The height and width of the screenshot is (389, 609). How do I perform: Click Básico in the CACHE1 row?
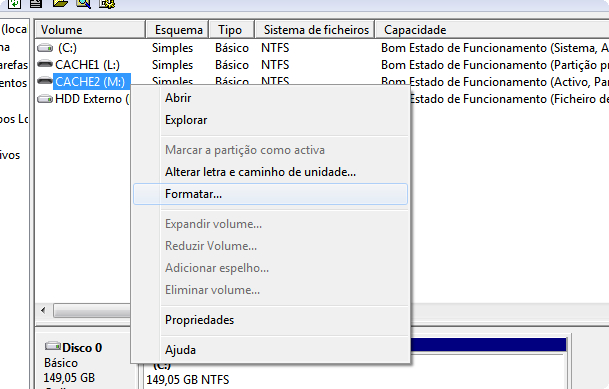232,65
